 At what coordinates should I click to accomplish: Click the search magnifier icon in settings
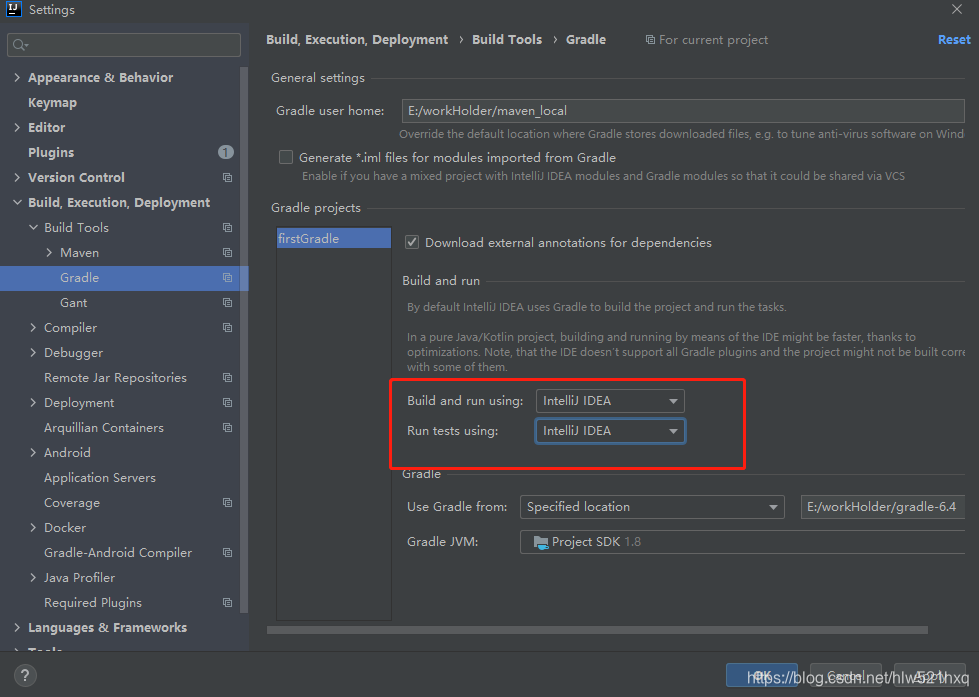[x=19, y=45]
